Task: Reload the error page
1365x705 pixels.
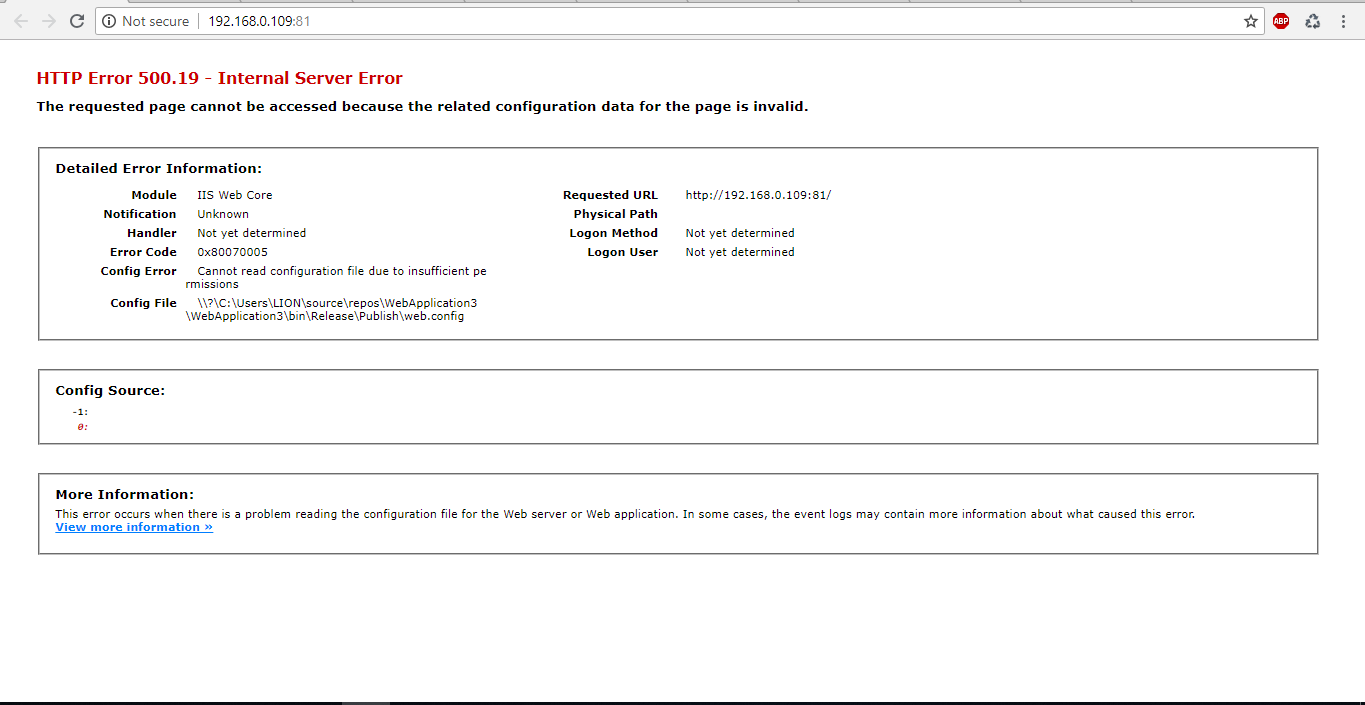Action: click(x=77, y=20)
